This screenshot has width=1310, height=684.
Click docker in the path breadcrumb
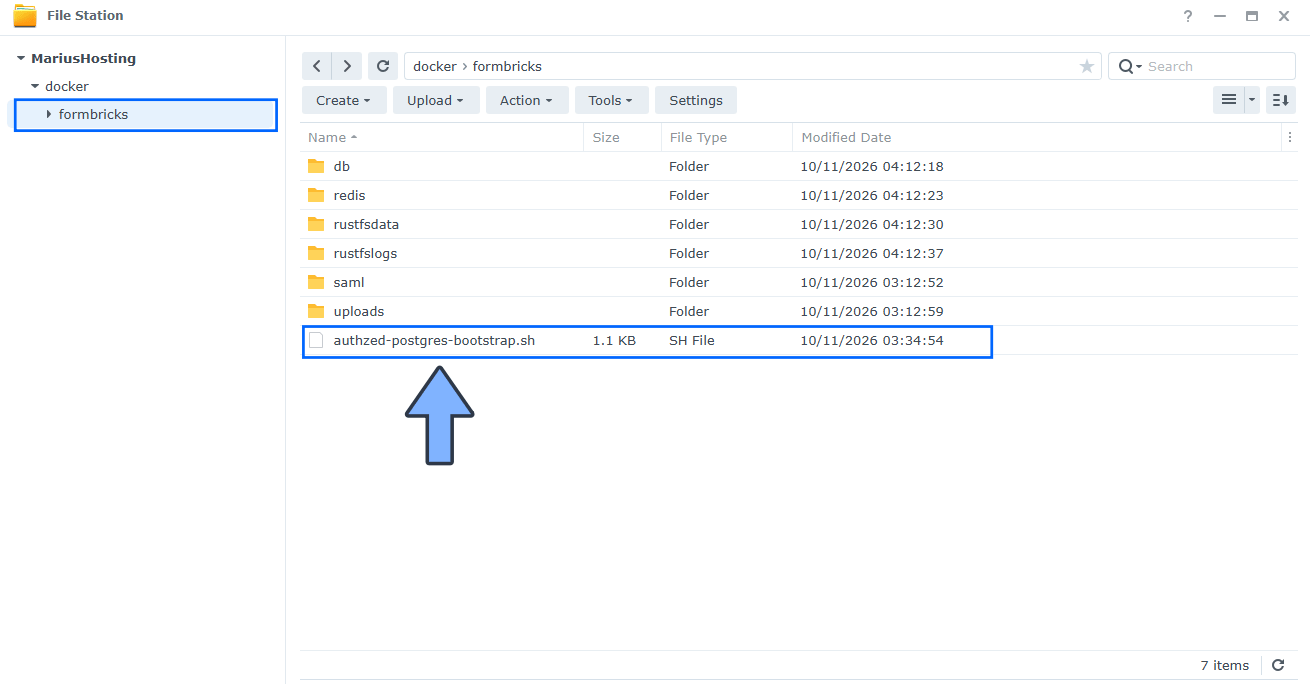435,66
